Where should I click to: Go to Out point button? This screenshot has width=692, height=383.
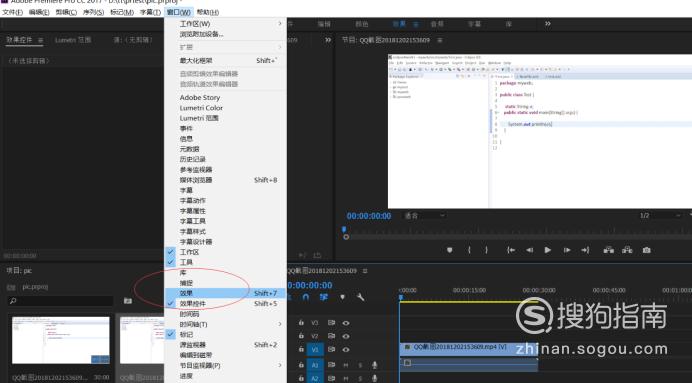tap(585, 250)
